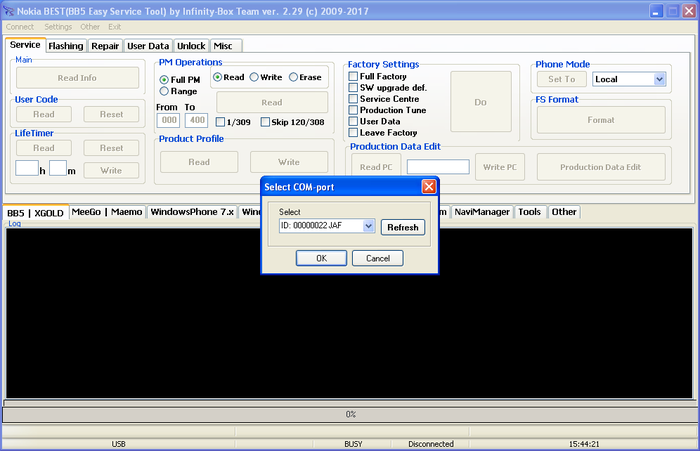Viewport: 700px width, 451px height.
Task: Click the Production Data Edit text field
Action: 438,166
